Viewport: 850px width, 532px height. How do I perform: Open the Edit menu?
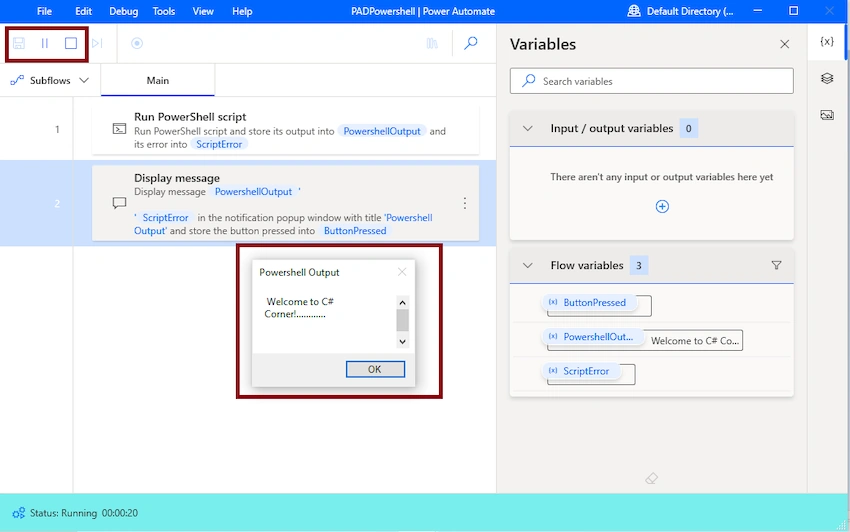coord(83,11)
